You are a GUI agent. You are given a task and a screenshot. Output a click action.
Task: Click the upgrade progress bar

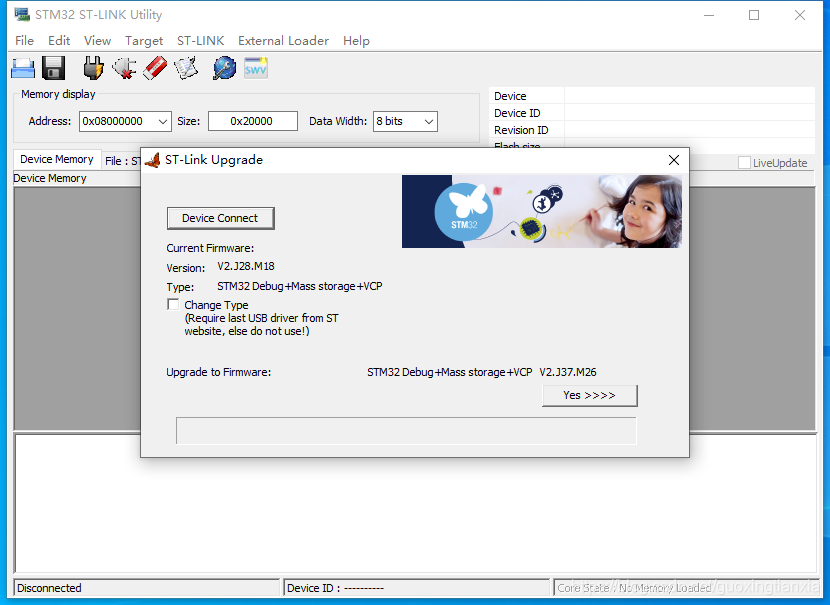406,430
